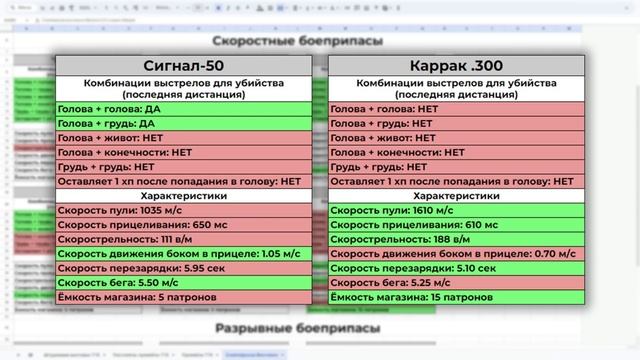Select 'Скорость бега: 5.25 м/с' cell
The width and height of the screenshot is (640, 360).
(x=456, y=283)
